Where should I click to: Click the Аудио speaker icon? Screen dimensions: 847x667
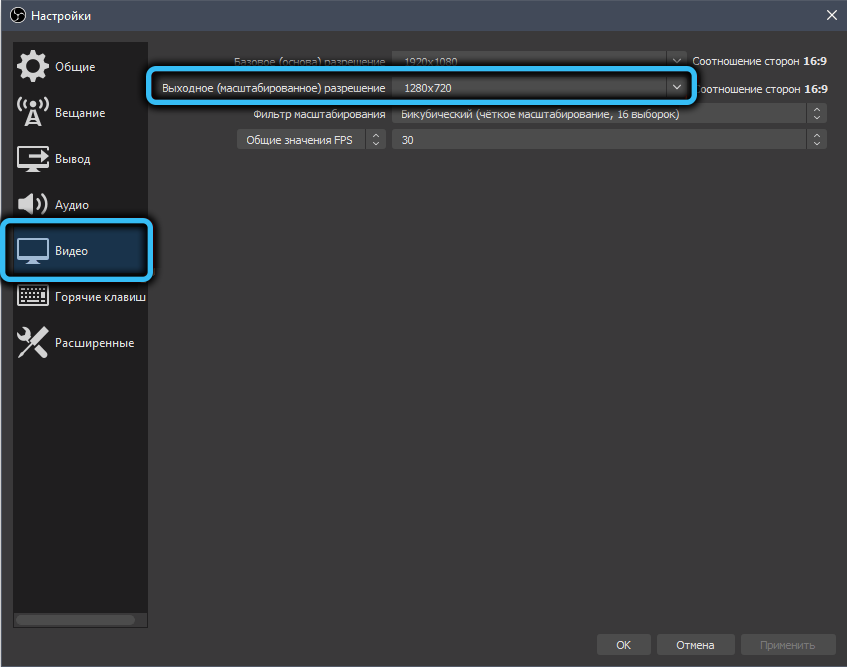[x=33, y=205]
